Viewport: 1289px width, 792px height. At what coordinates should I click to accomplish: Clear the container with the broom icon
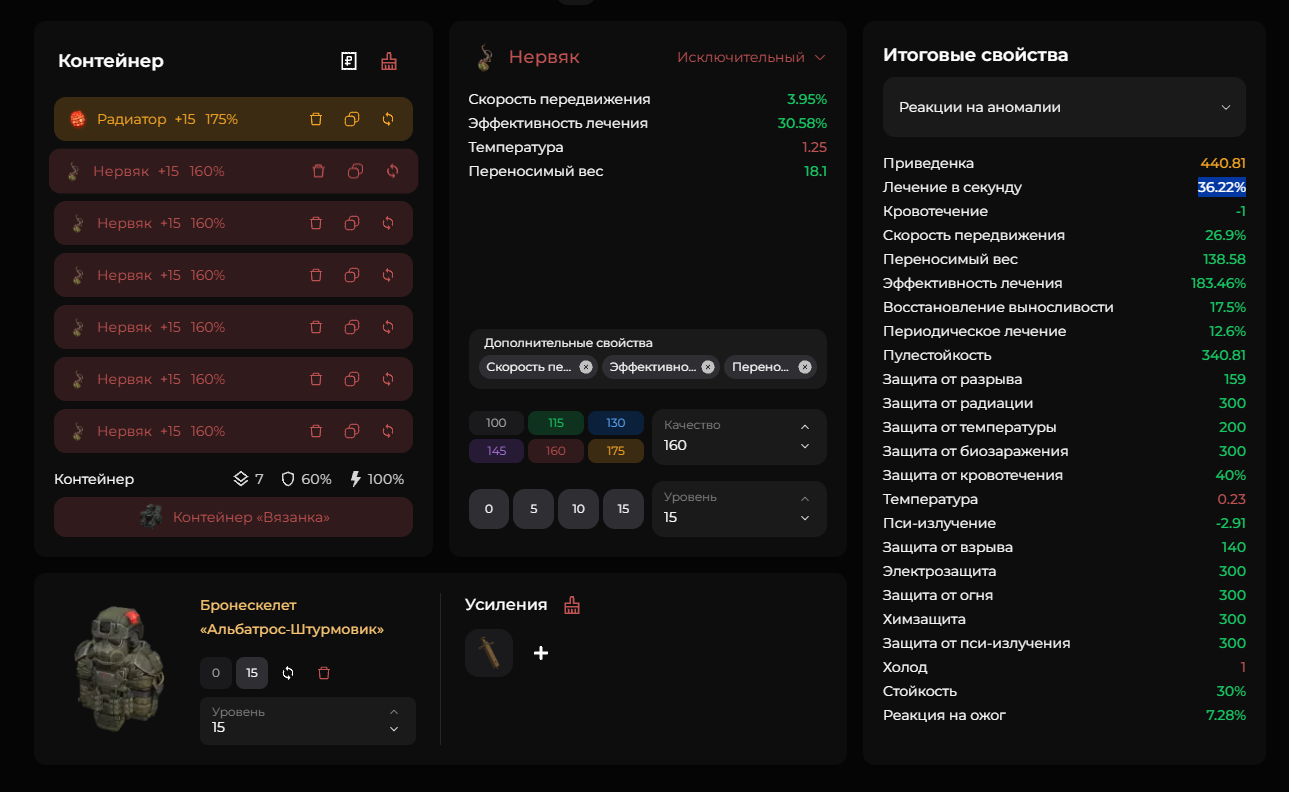click(389, 61)
